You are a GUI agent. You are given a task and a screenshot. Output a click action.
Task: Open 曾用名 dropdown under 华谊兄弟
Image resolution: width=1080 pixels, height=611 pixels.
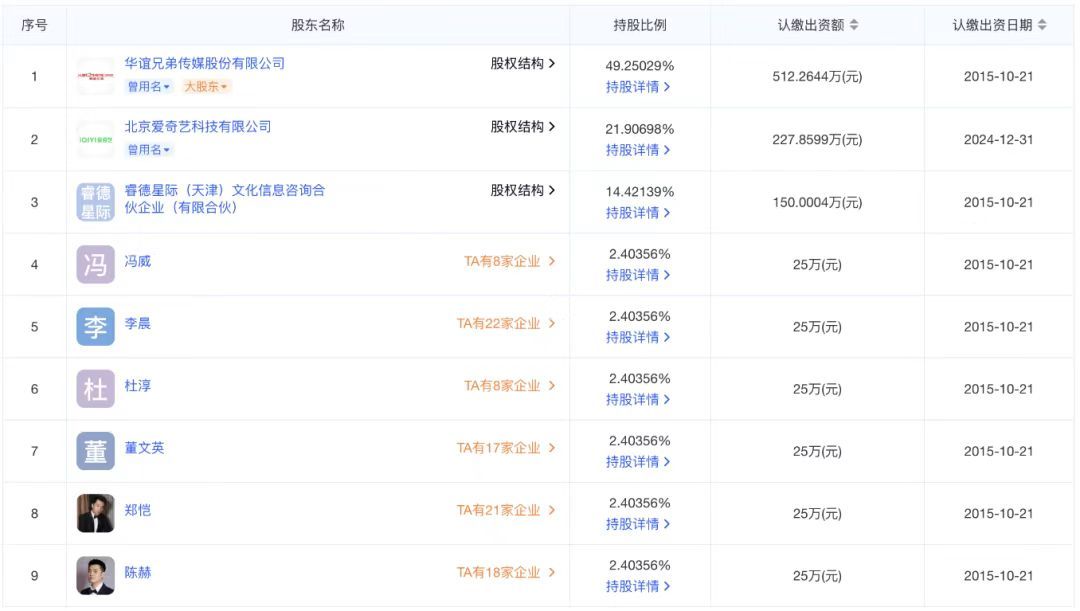point(146,86)
